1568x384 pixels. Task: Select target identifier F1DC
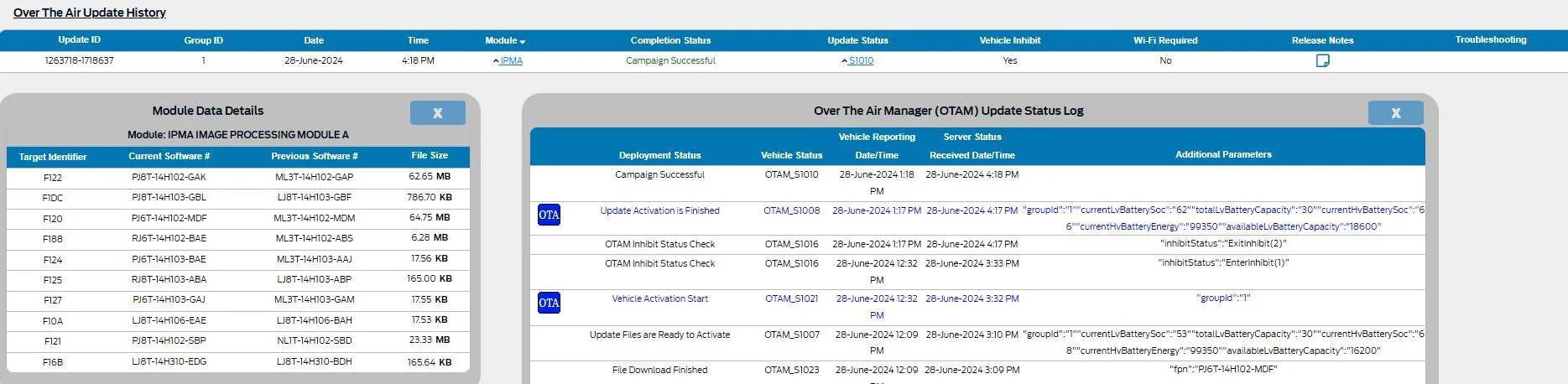point(52,198)
